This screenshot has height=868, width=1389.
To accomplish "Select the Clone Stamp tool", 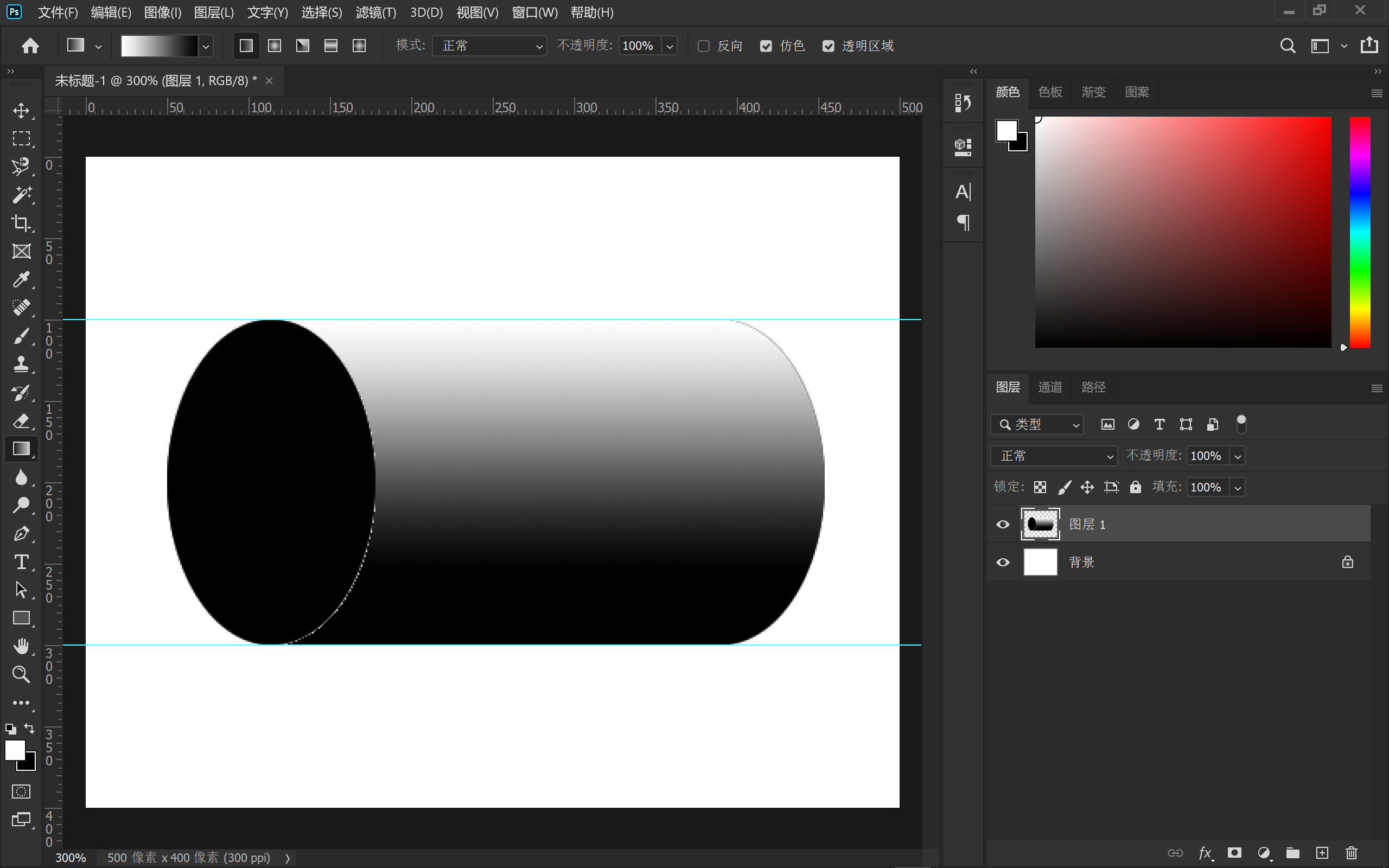I will click(x=21, y=364).
